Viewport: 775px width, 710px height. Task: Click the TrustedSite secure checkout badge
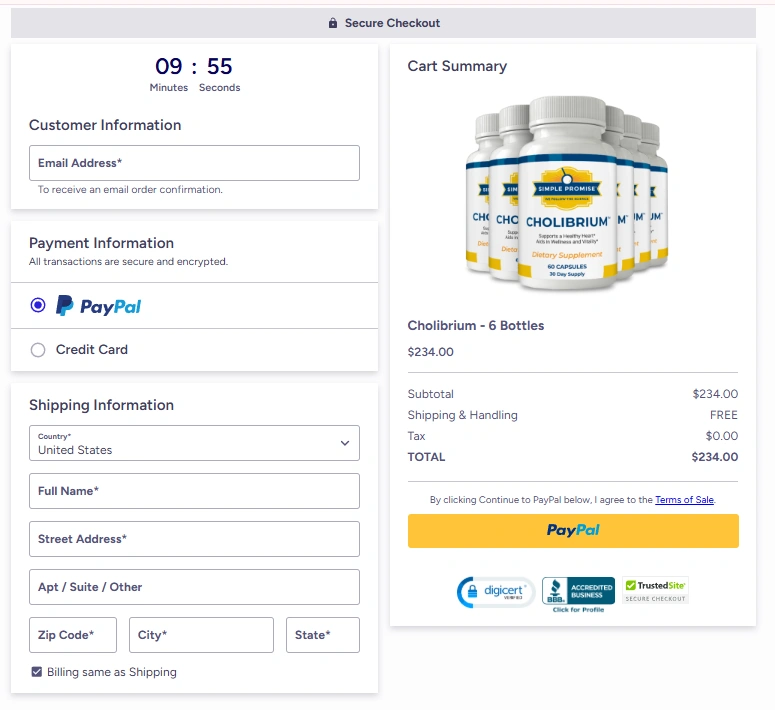click(655, 590)
